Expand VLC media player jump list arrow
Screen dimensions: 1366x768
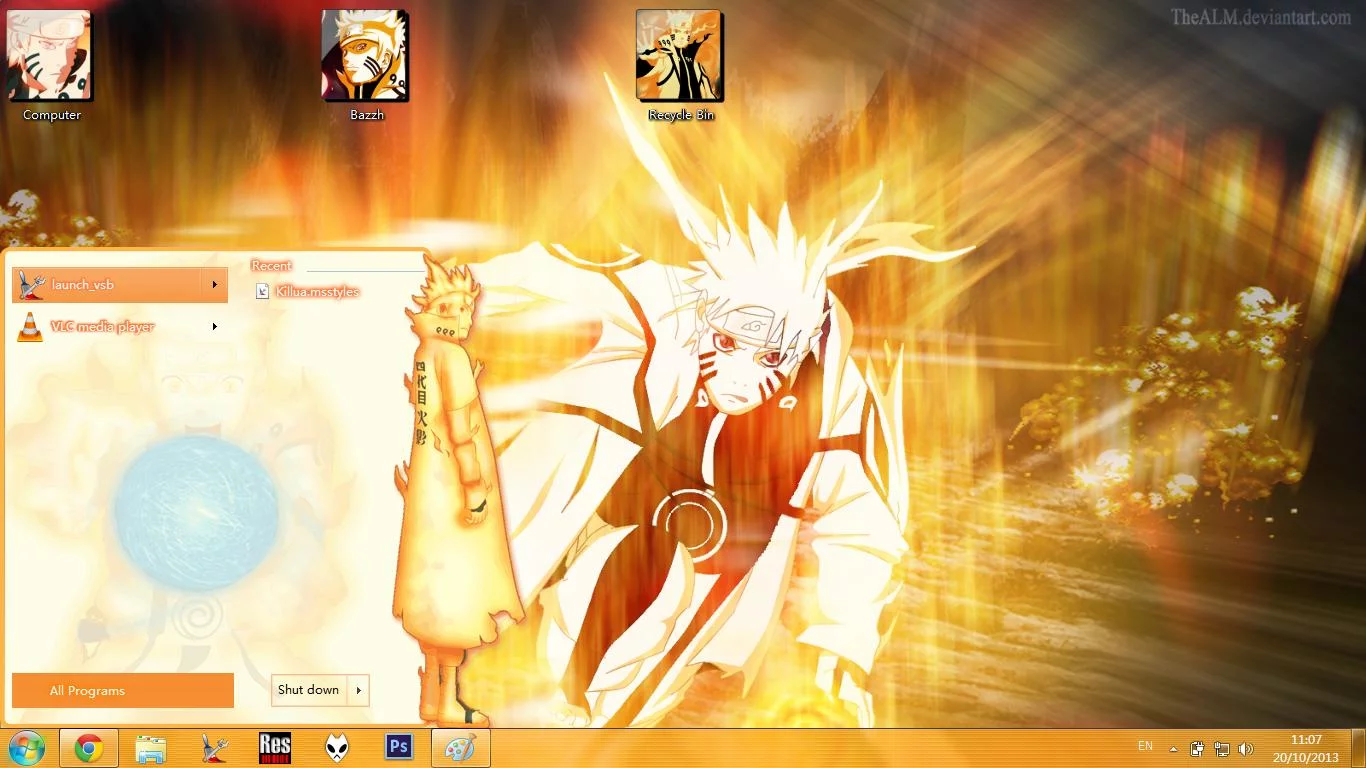(214, 327)
